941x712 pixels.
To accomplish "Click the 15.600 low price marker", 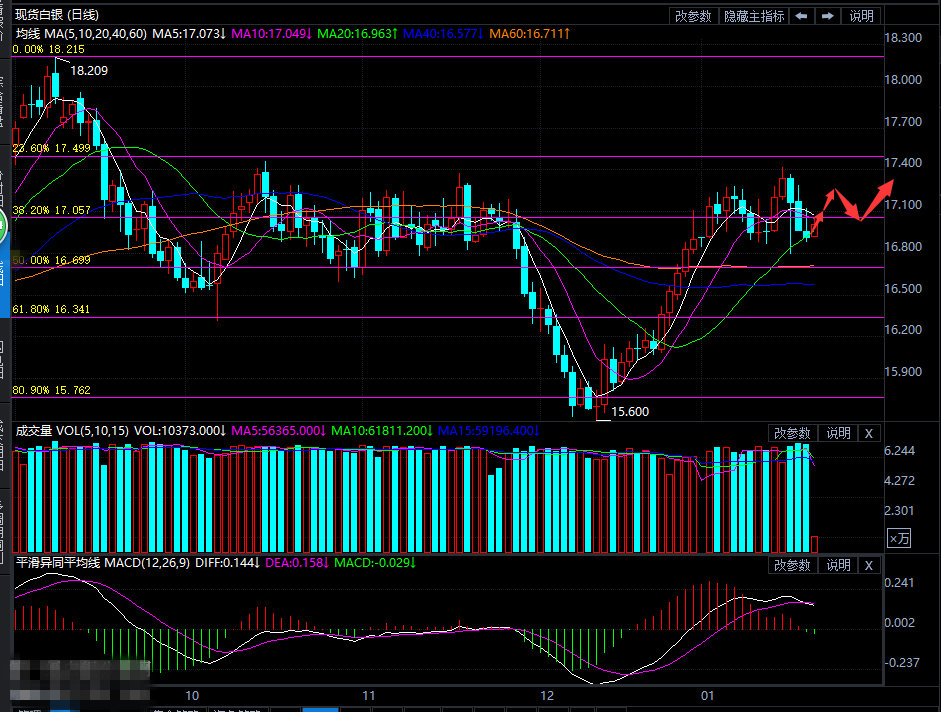I will [x=630, y=411].
